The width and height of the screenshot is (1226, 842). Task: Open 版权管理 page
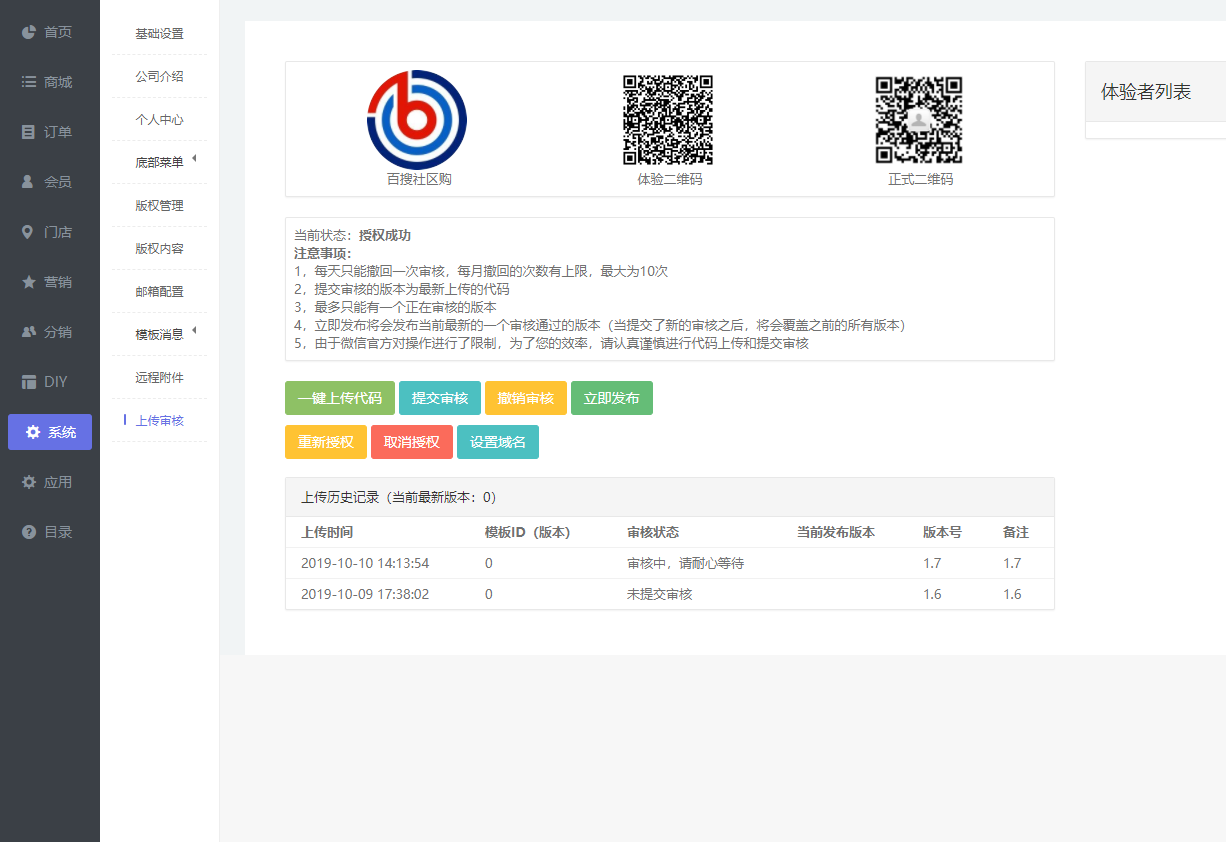160,206
